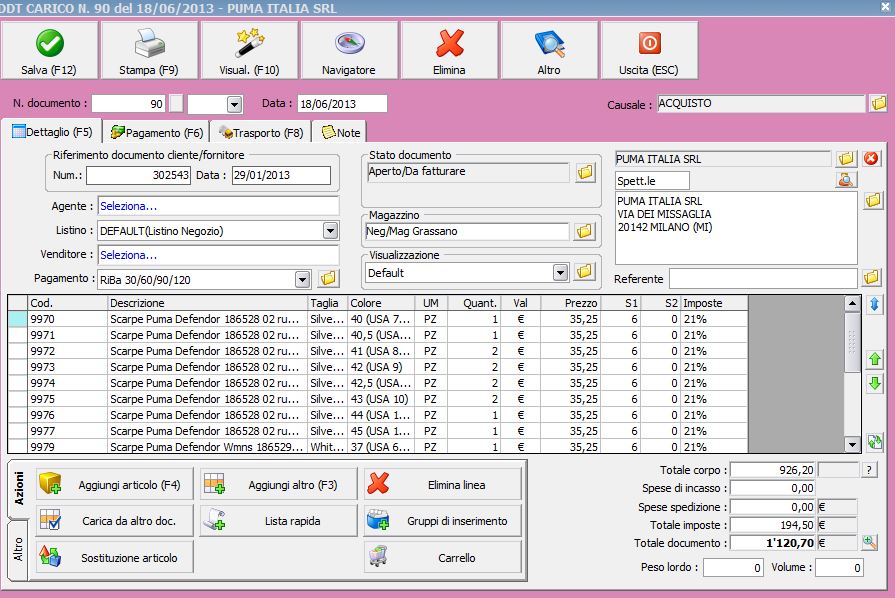
Task: Open Visual. (F10) preview
Action: [x=249, y=50]
